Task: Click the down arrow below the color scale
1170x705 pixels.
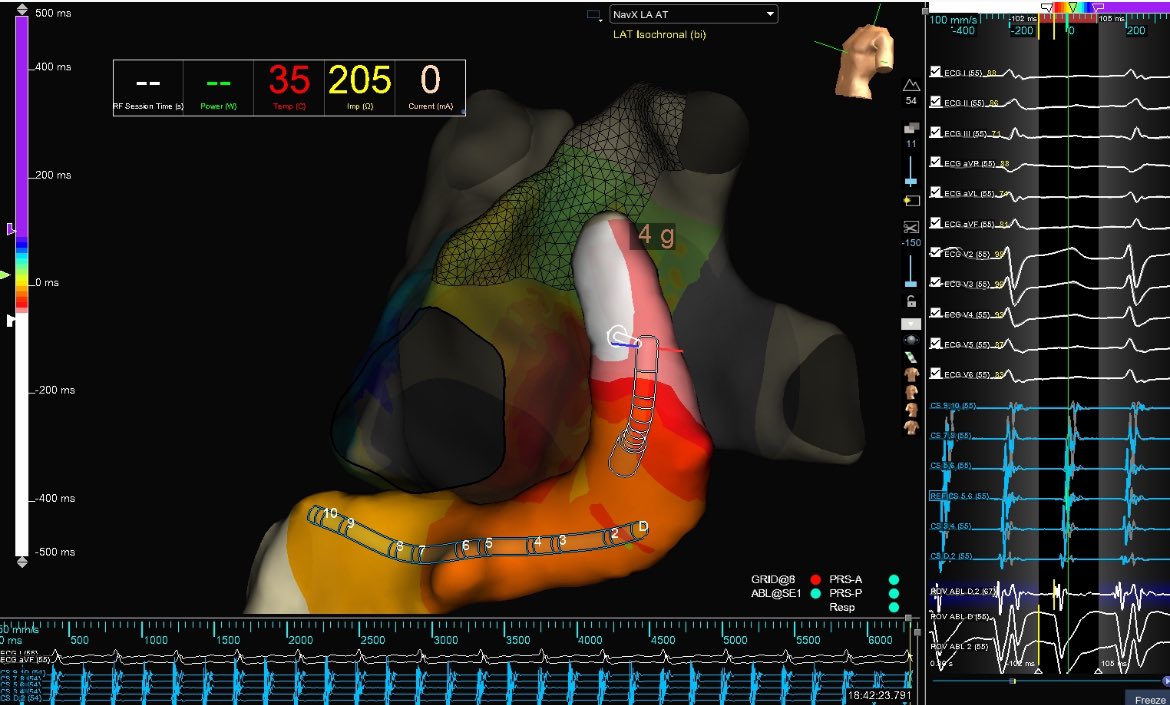Action: [22, 563]
